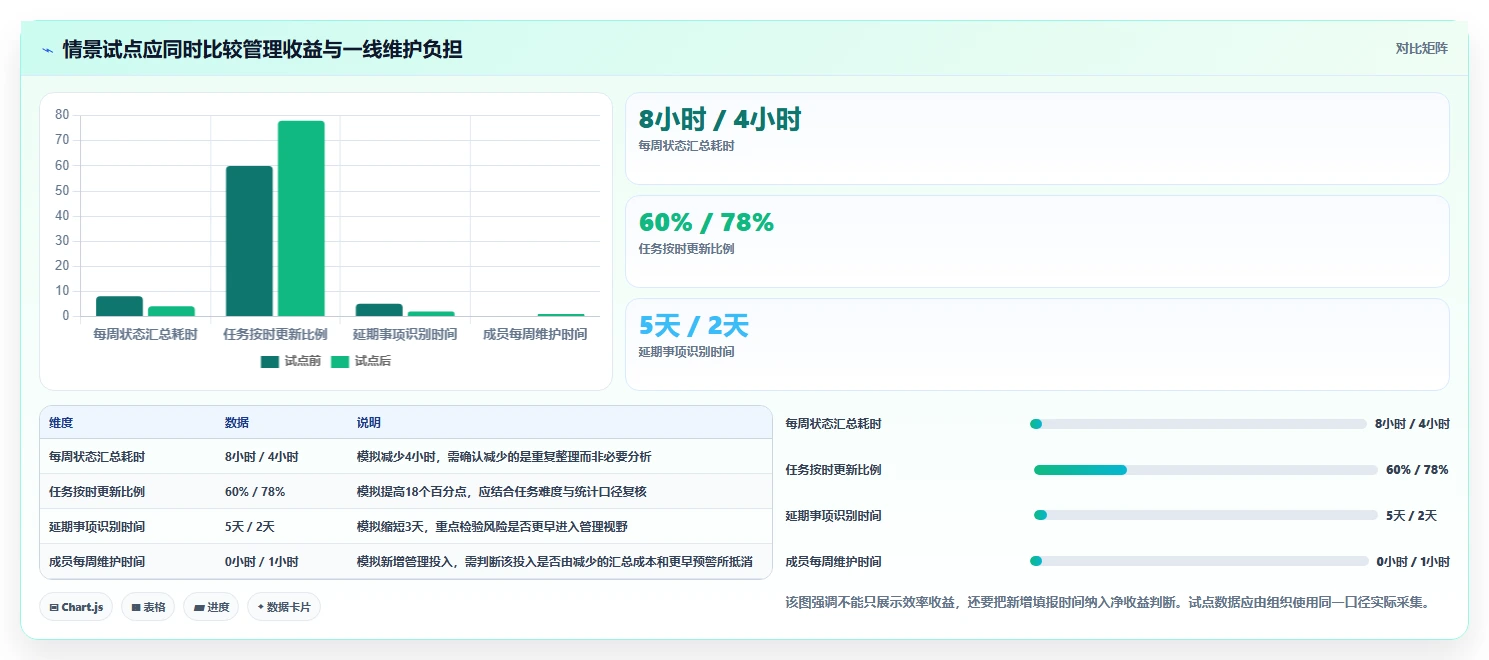This screenshot has width=1489, height=660.
Task: Select the Chart.js tag chip
Action: pyautogui.click(x=76, y=607)
